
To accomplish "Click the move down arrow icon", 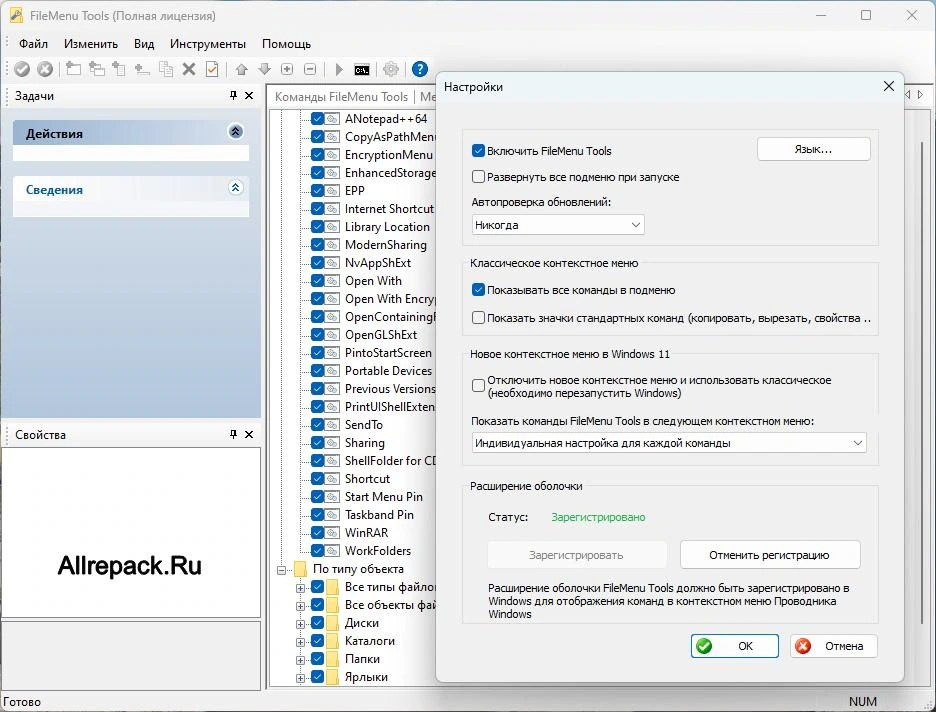I will click(x=264, y=69).
